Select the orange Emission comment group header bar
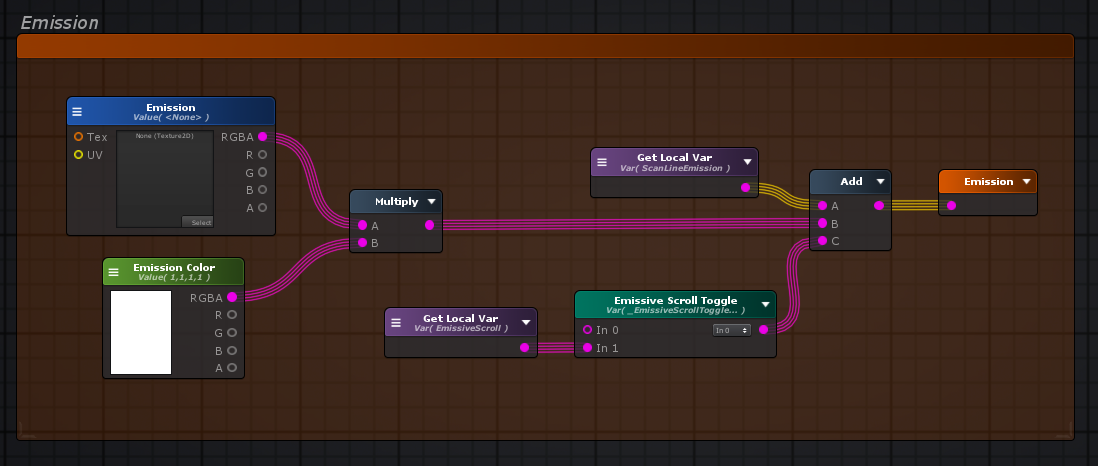This screenshot has width=1098, height=466. click(x=545, y=46)
